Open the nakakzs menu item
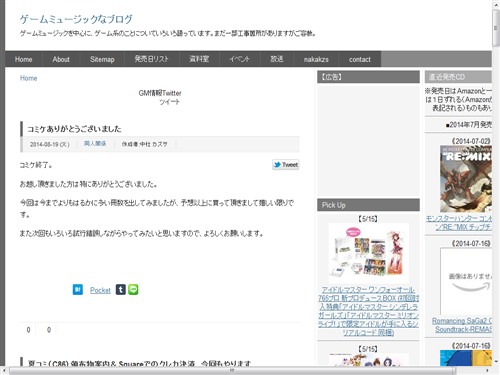Viewport: 500px width, 375px height. pos(316,59)
